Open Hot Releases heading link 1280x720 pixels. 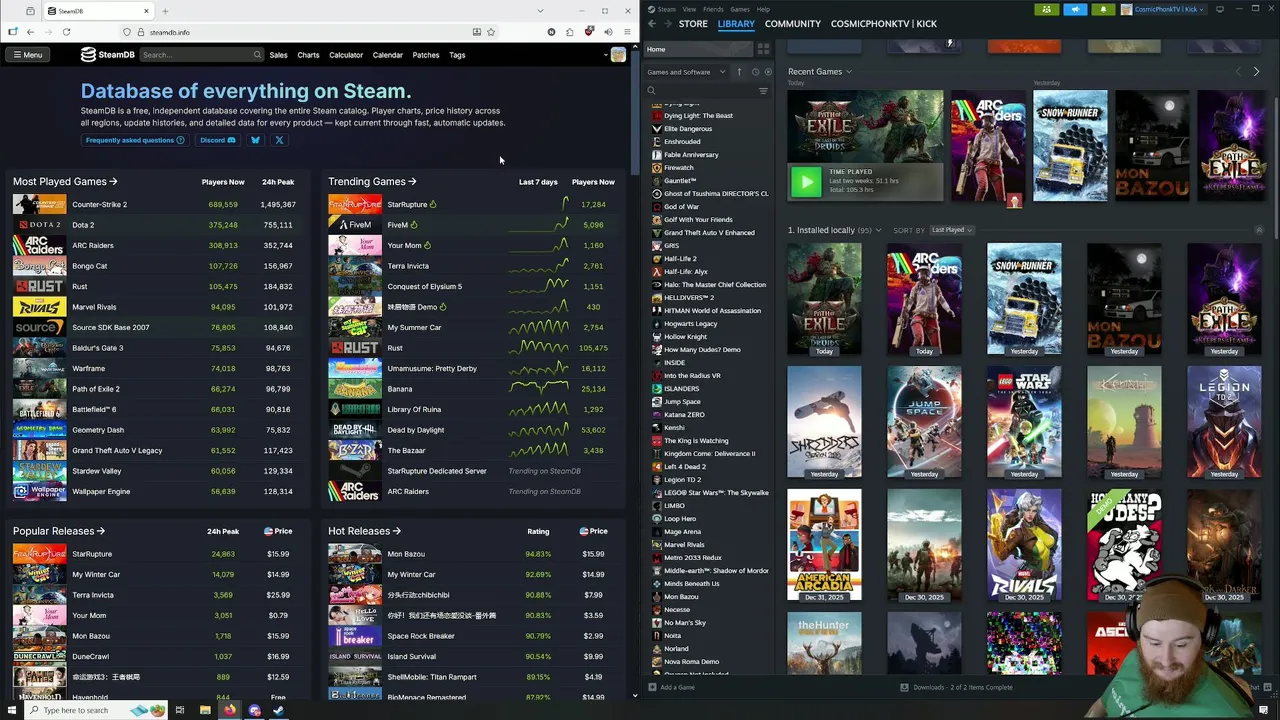(x=365, y=531)
